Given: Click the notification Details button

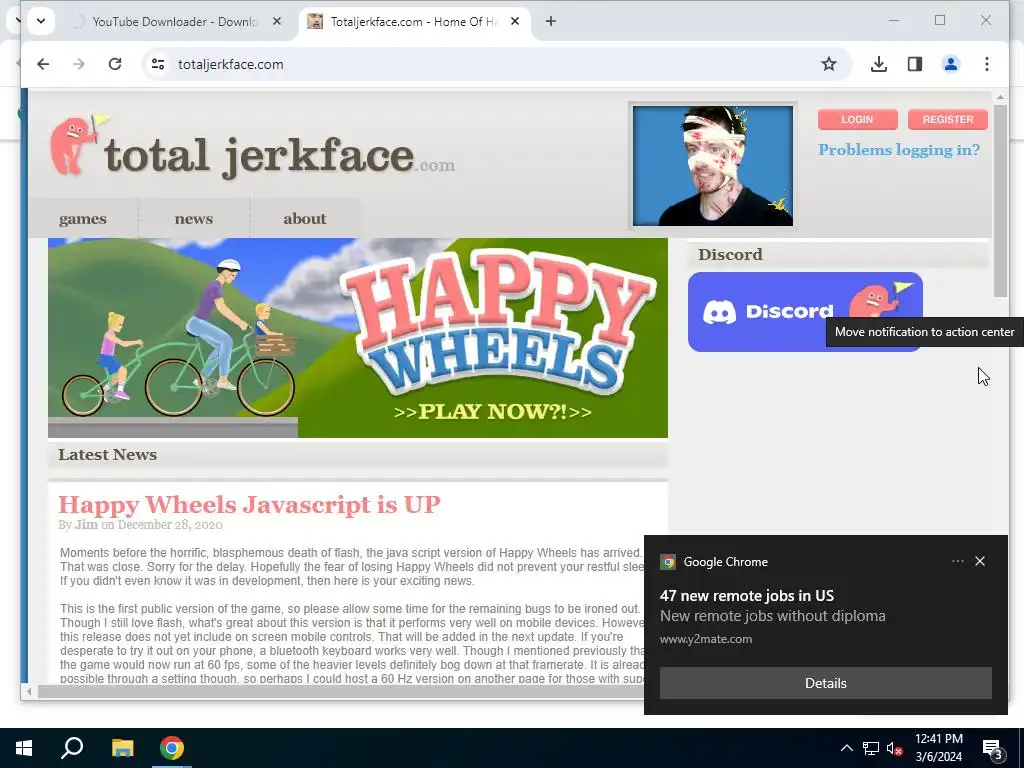Looking at the screenshot, I should pyautogui.click(x=825, y=683).
